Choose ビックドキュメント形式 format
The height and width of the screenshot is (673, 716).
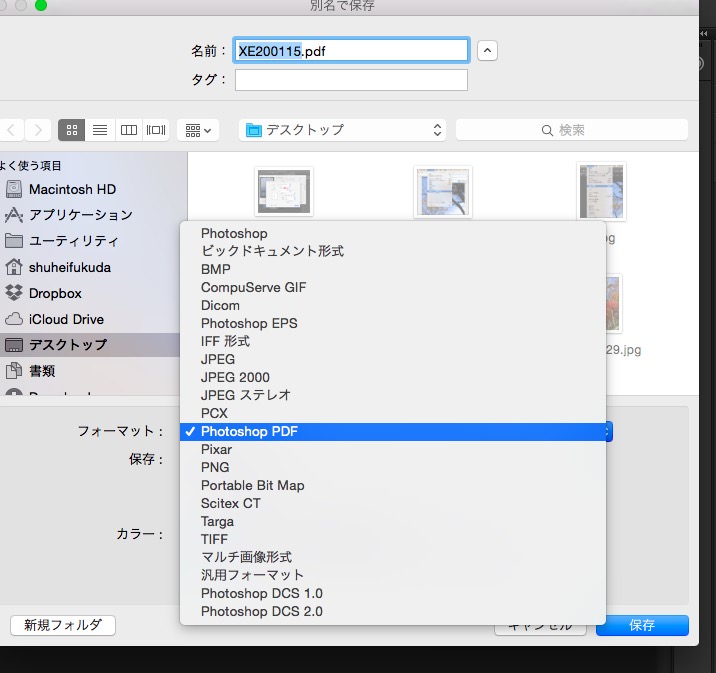click(393, 251)
